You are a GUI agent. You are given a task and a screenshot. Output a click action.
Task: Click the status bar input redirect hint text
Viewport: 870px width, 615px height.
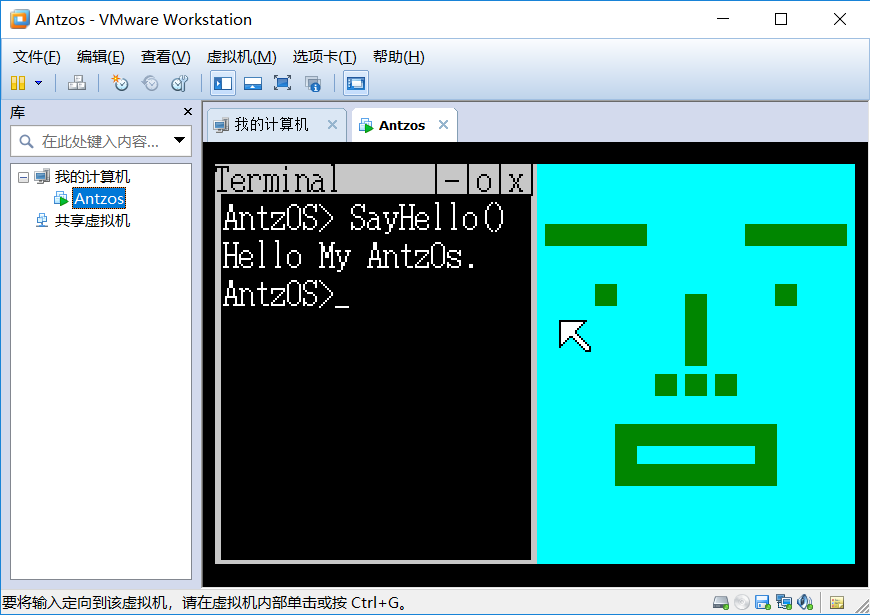tap(204, 602)
